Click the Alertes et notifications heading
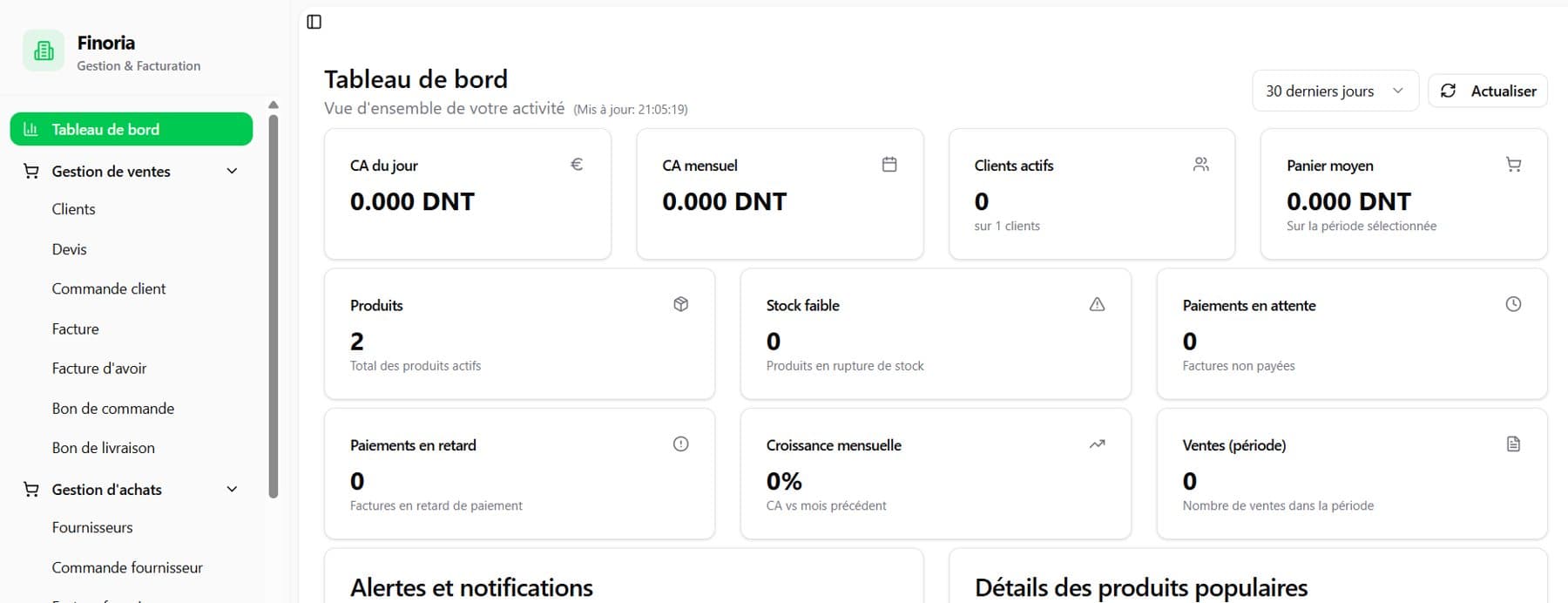 click(471, 588)
